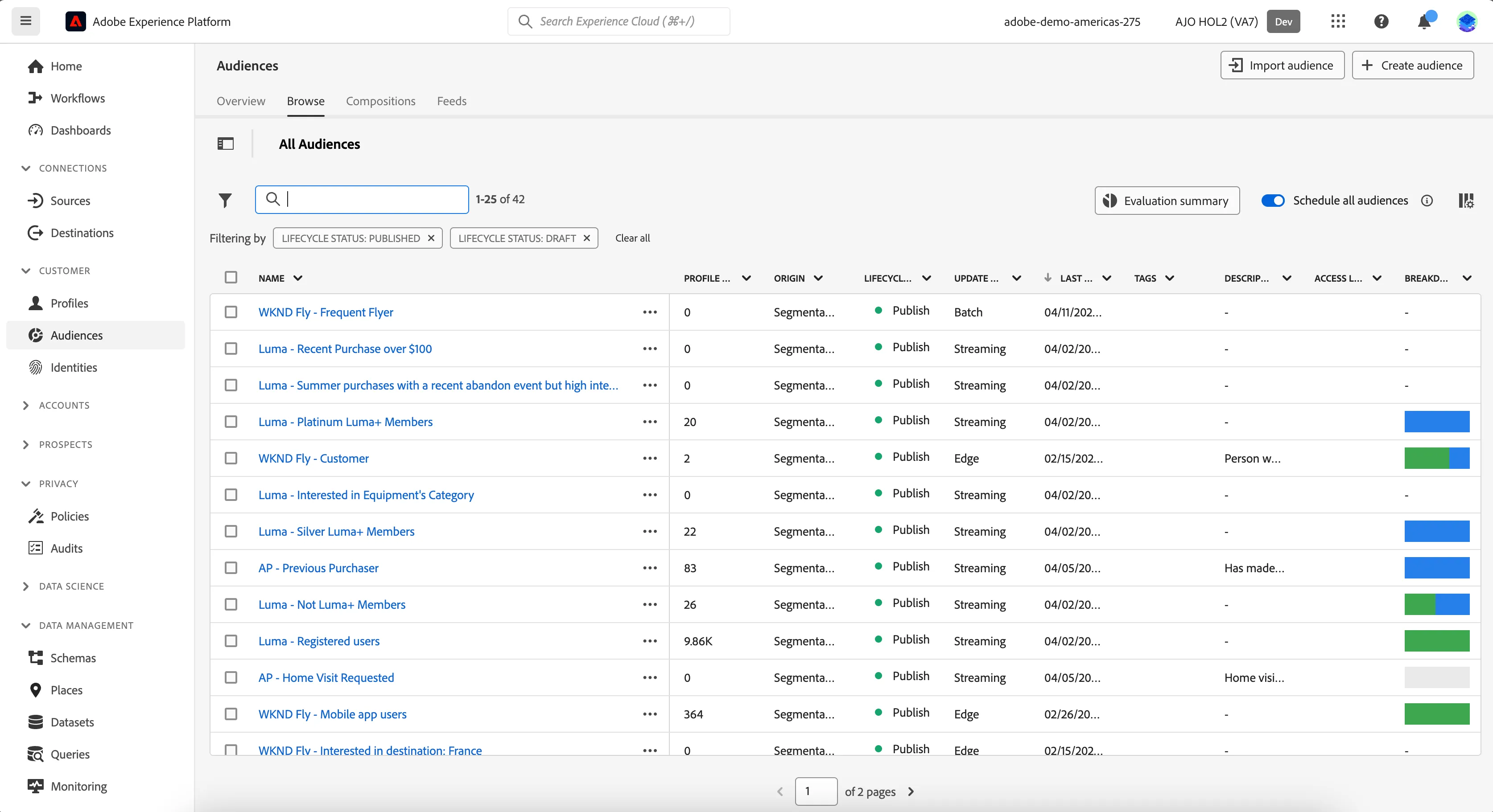1493x812 pixels.
Task: Open the filter funnel icon
Action: [225, 201]
